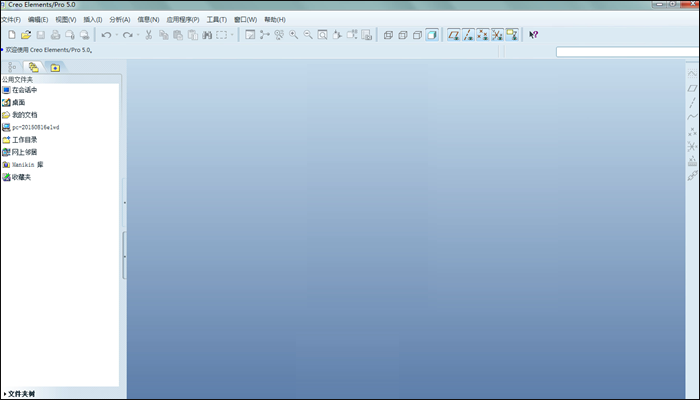Click the Spin Center icon

[x=265, y=35]
